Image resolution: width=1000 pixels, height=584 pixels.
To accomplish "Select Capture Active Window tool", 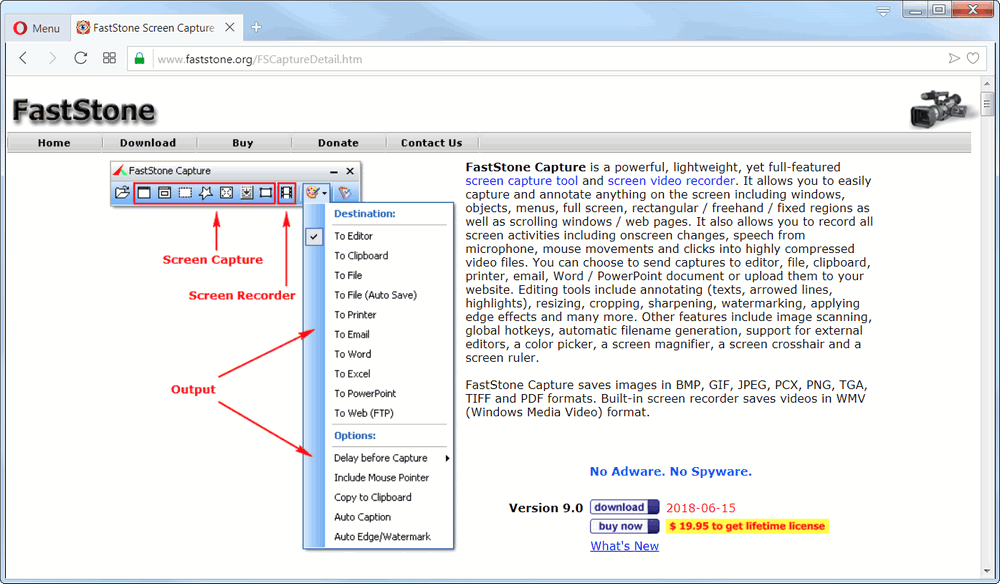I will 144,193.
